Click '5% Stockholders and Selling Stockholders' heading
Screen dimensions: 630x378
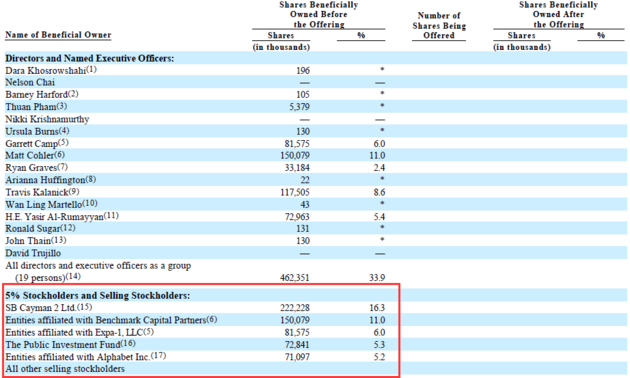(x=98, y=296)
